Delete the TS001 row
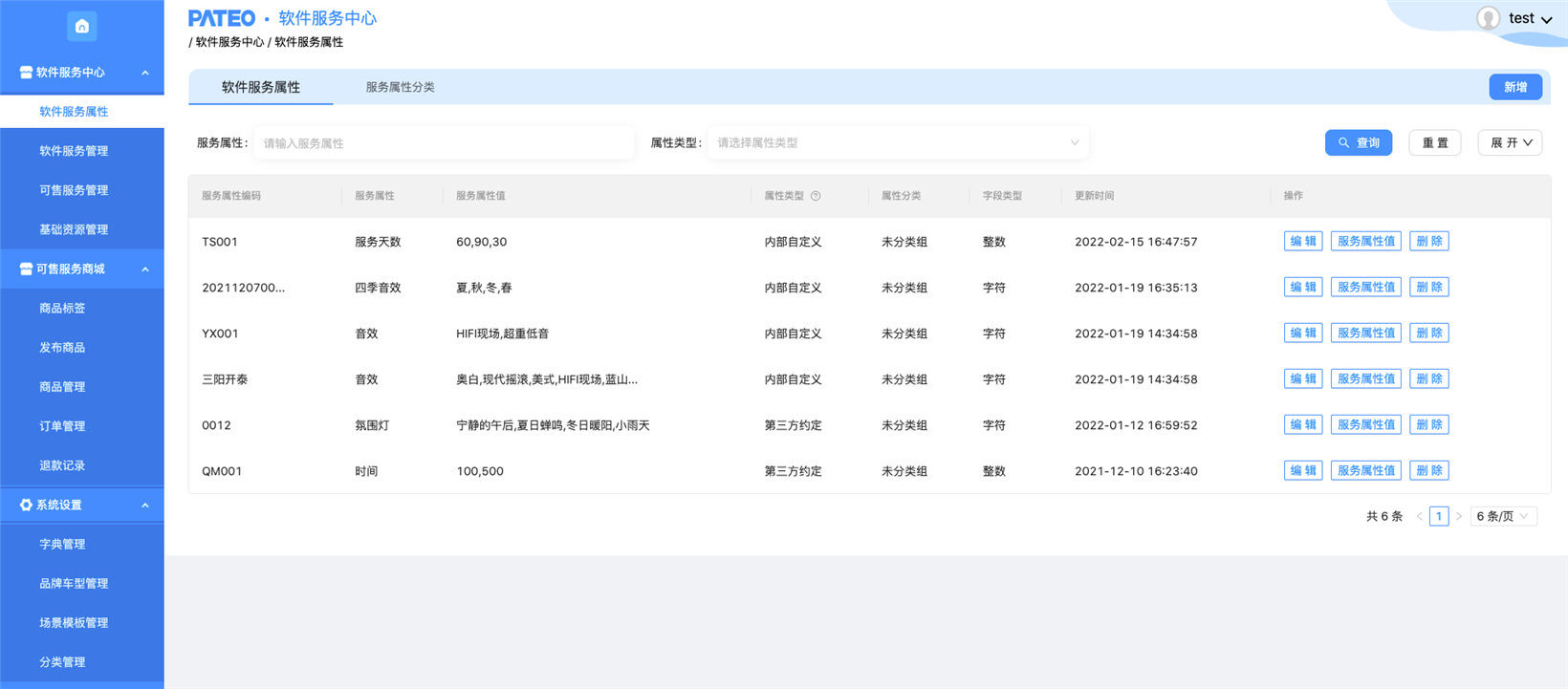The height and width of the screenshot is (689, 1568). point(1429,242)
